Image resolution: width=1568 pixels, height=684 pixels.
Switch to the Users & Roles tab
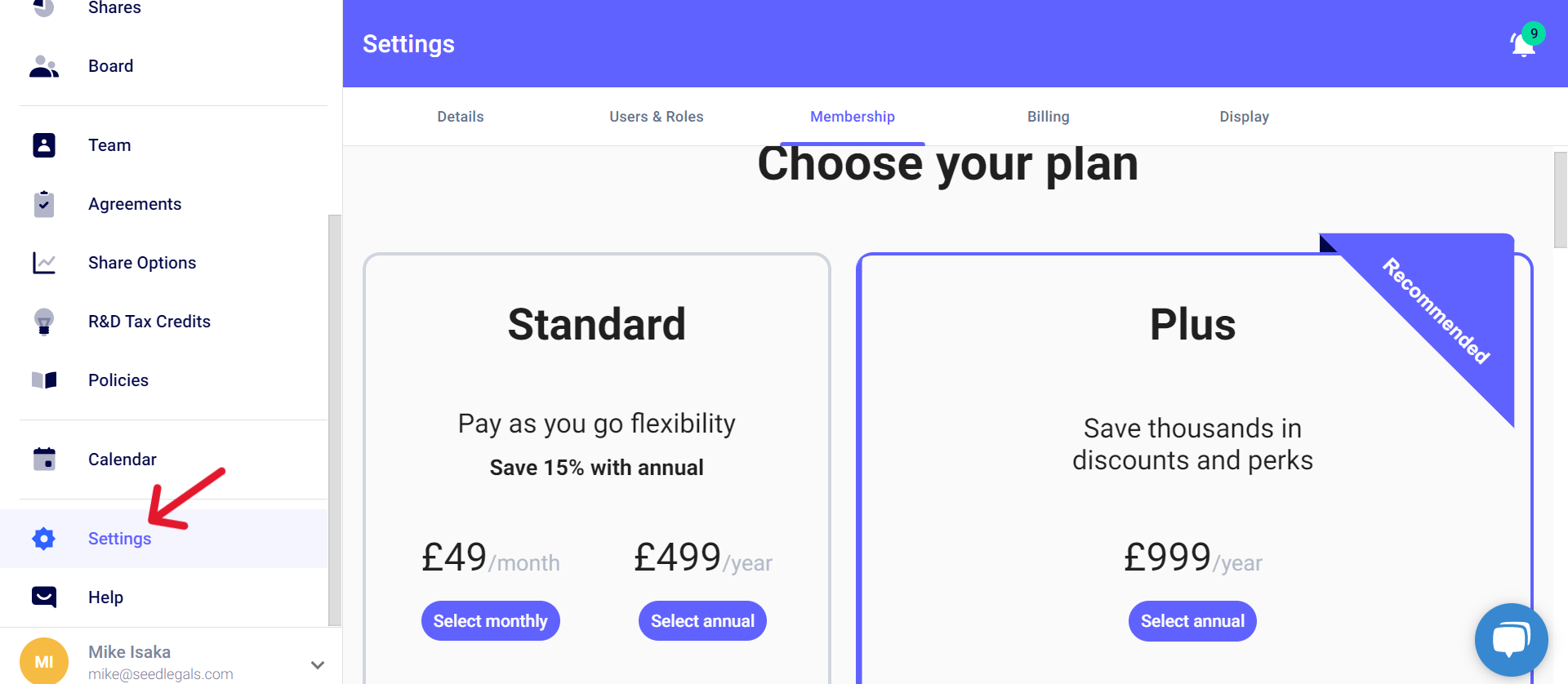point(656,117)
